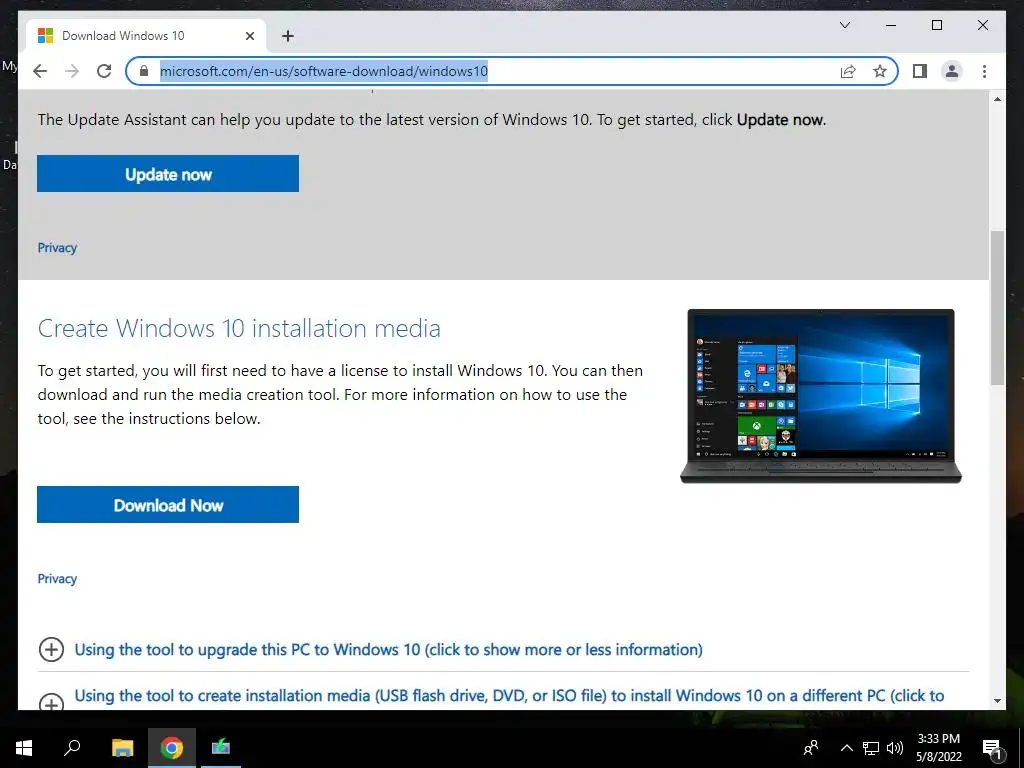Click the volume speaker icon in tray
This screenshot has width=1024, height=768.
coord(895,748)
